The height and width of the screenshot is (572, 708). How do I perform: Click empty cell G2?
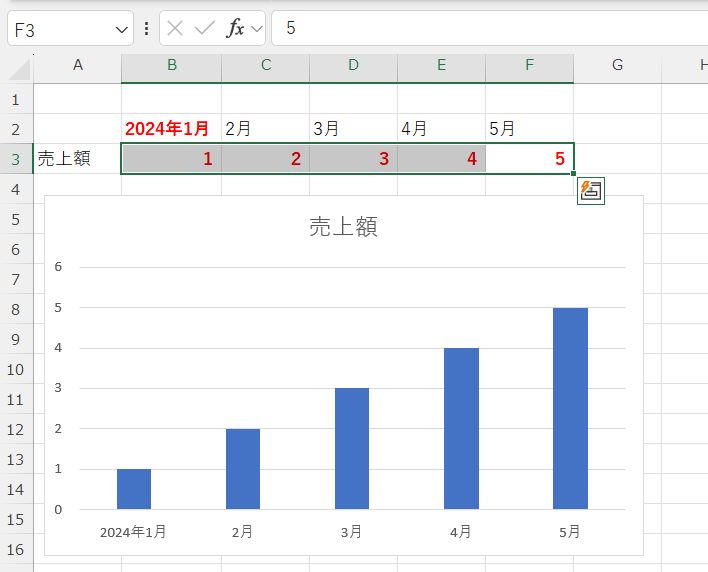(x=618, y=129)
